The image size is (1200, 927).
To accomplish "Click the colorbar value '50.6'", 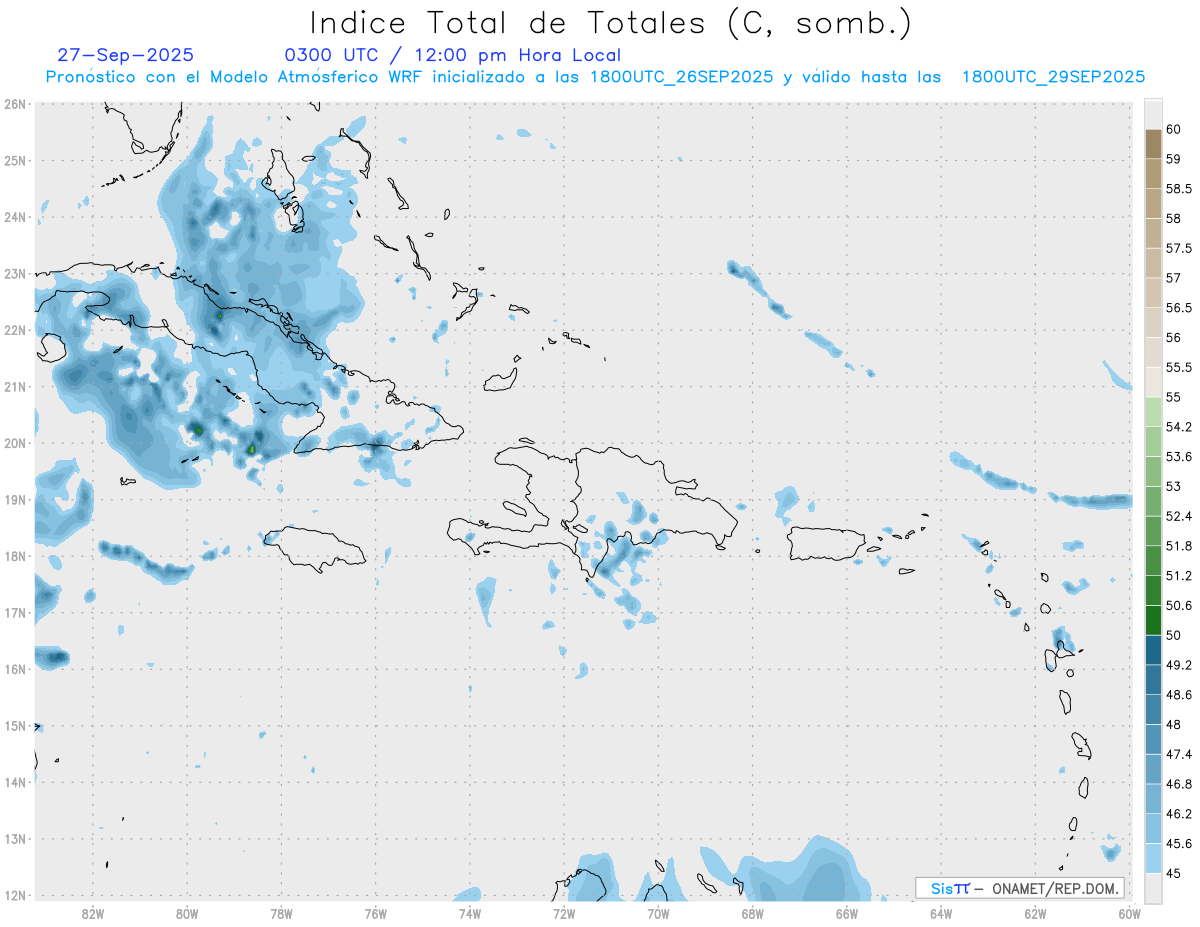I will point(1178,605).
